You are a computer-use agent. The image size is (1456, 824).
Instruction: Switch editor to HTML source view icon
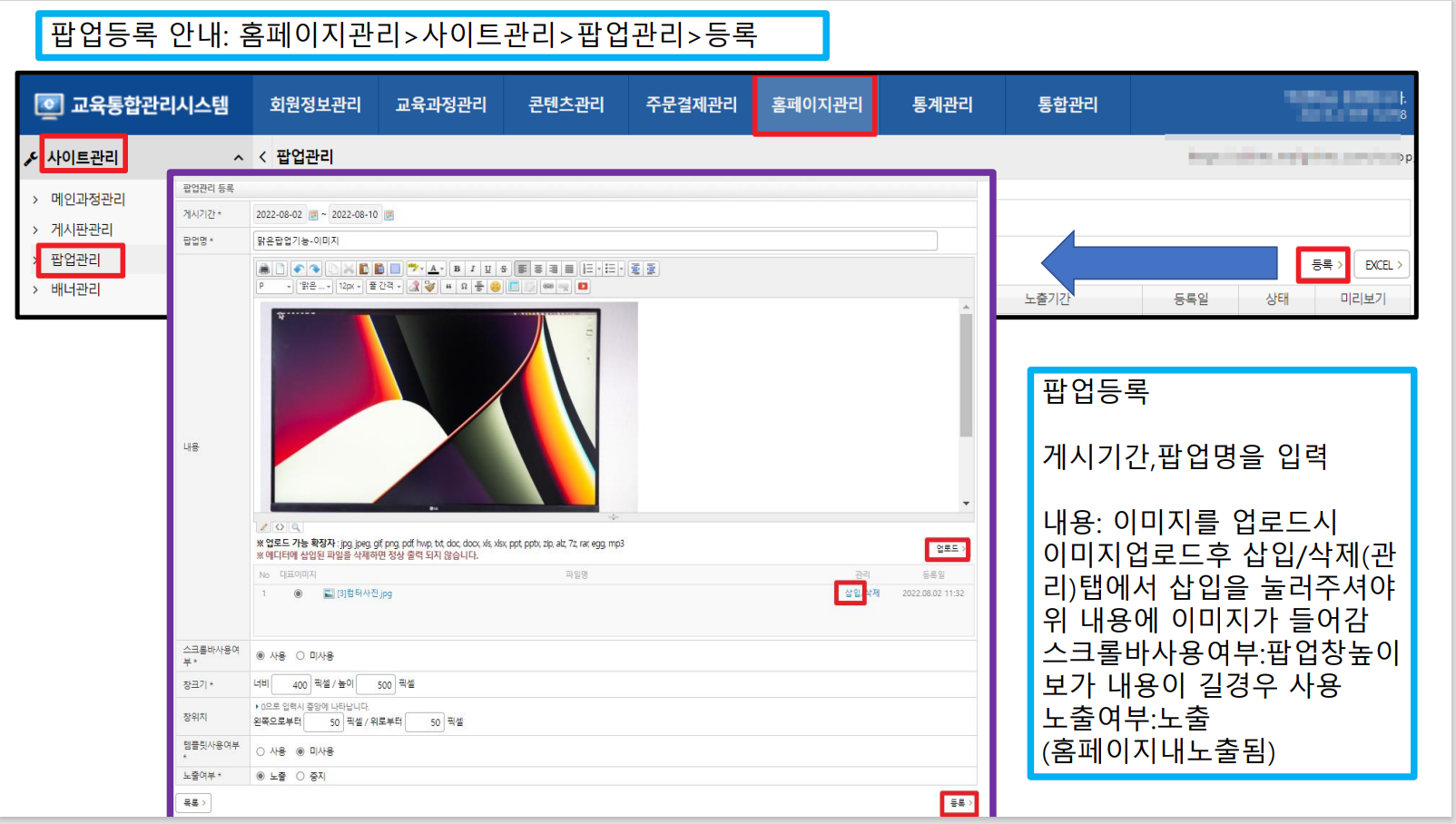tap(280, 526)
